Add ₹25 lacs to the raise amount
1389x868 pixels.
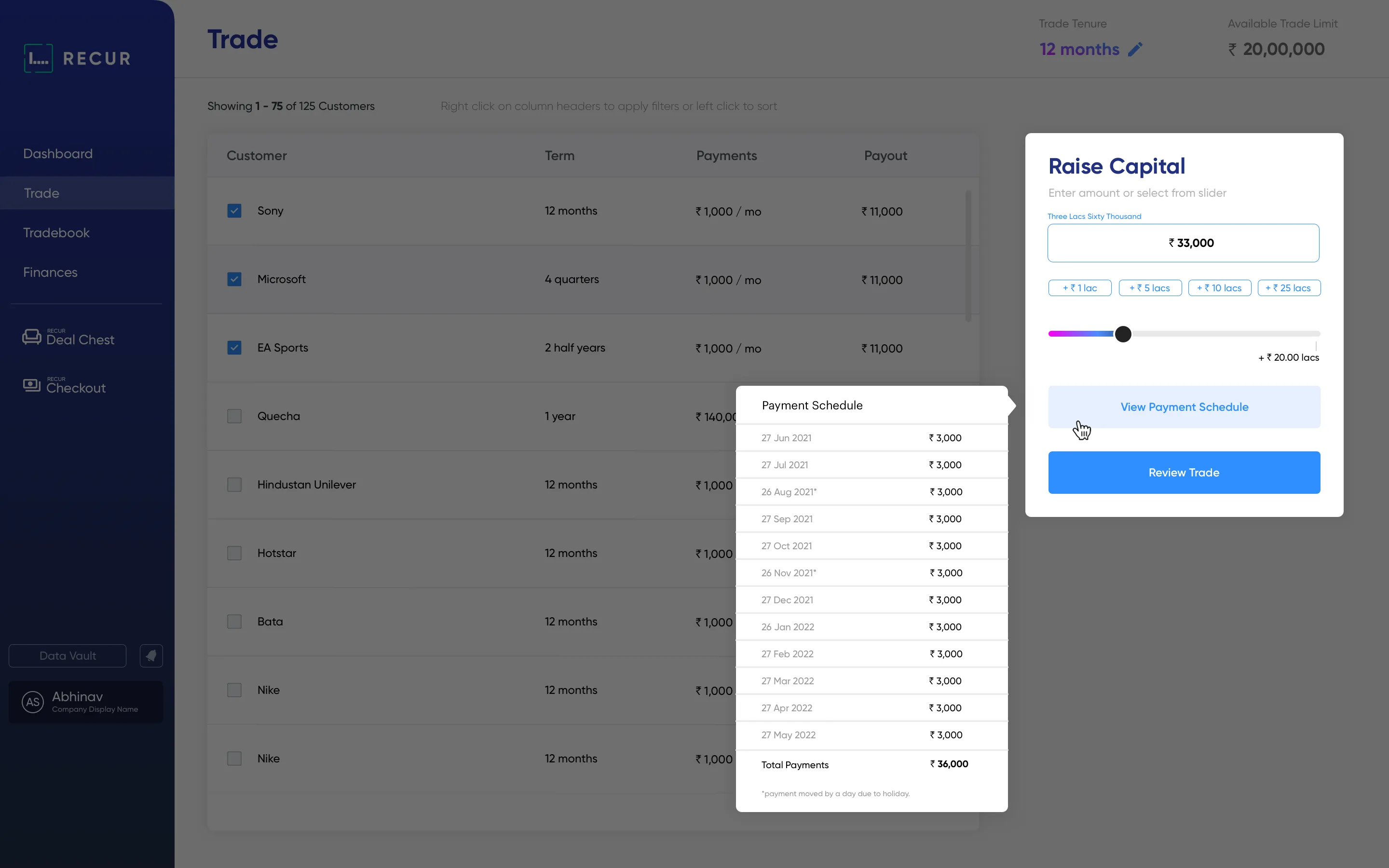click(1289, 287)
